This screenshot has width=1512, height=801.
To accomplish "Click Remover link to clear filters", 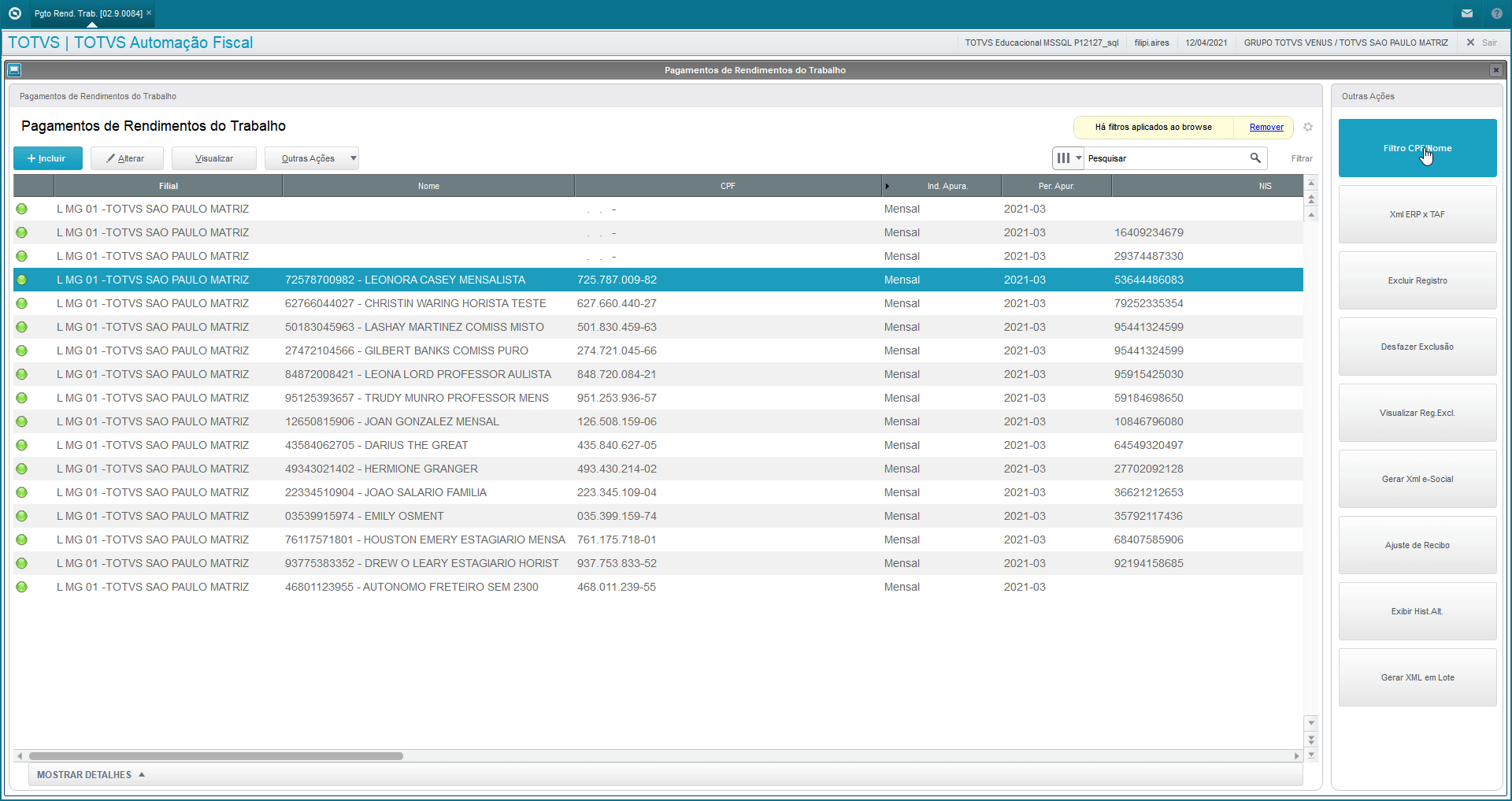I will 1266,127.
